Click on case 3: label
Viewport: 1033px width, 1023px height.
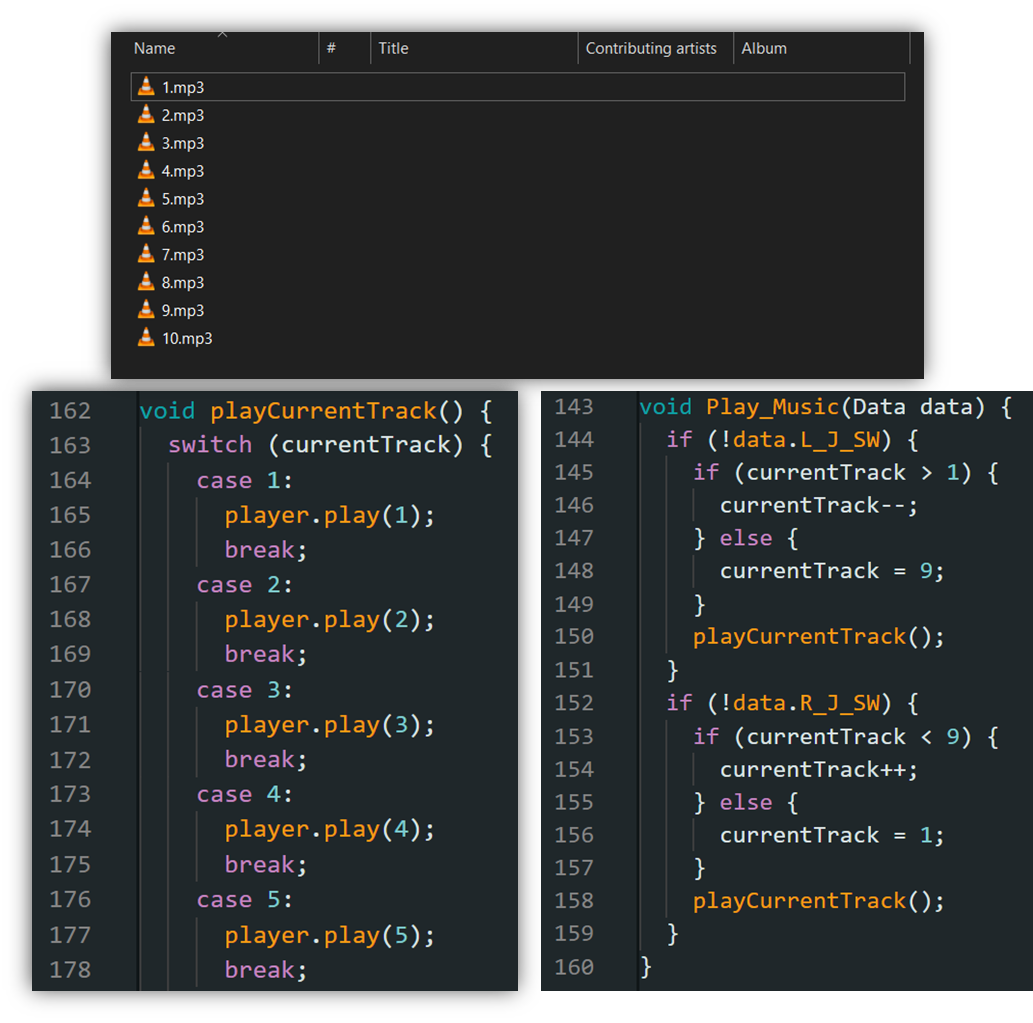pos(244,690)
